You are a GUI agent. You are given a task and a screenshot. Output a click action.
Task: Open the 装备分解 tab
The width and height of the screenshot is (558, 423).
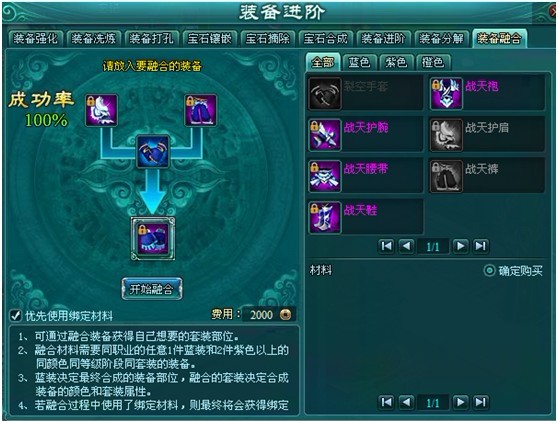pos(442,38)
